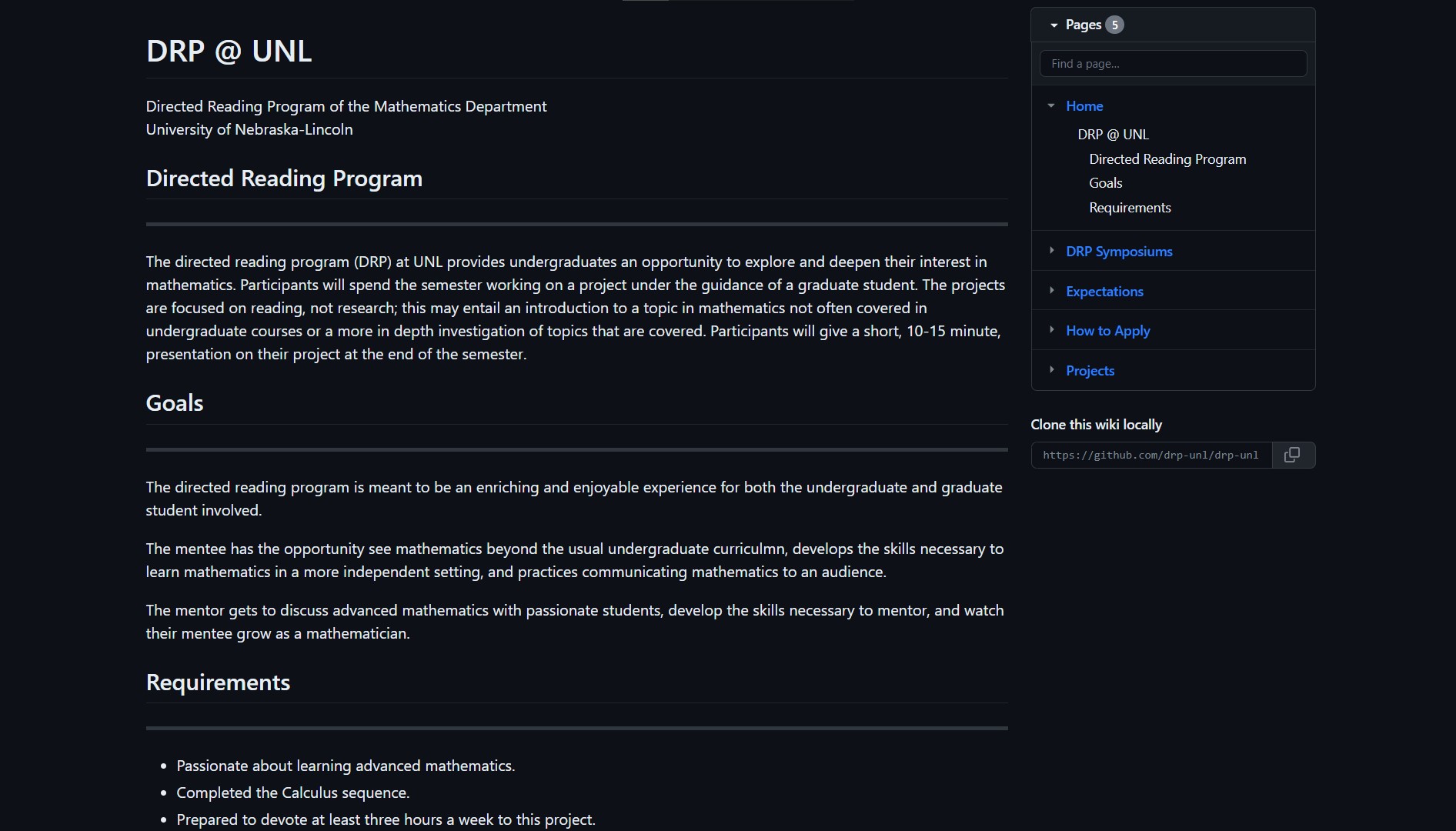Select the wiki clone URL field
The image size is (1456, 831).
[x=1150, y=456]
